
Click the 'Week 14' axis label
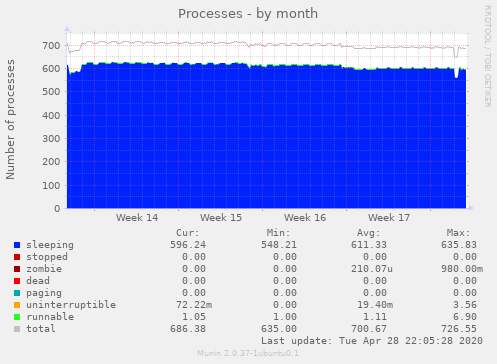[137, 218]
